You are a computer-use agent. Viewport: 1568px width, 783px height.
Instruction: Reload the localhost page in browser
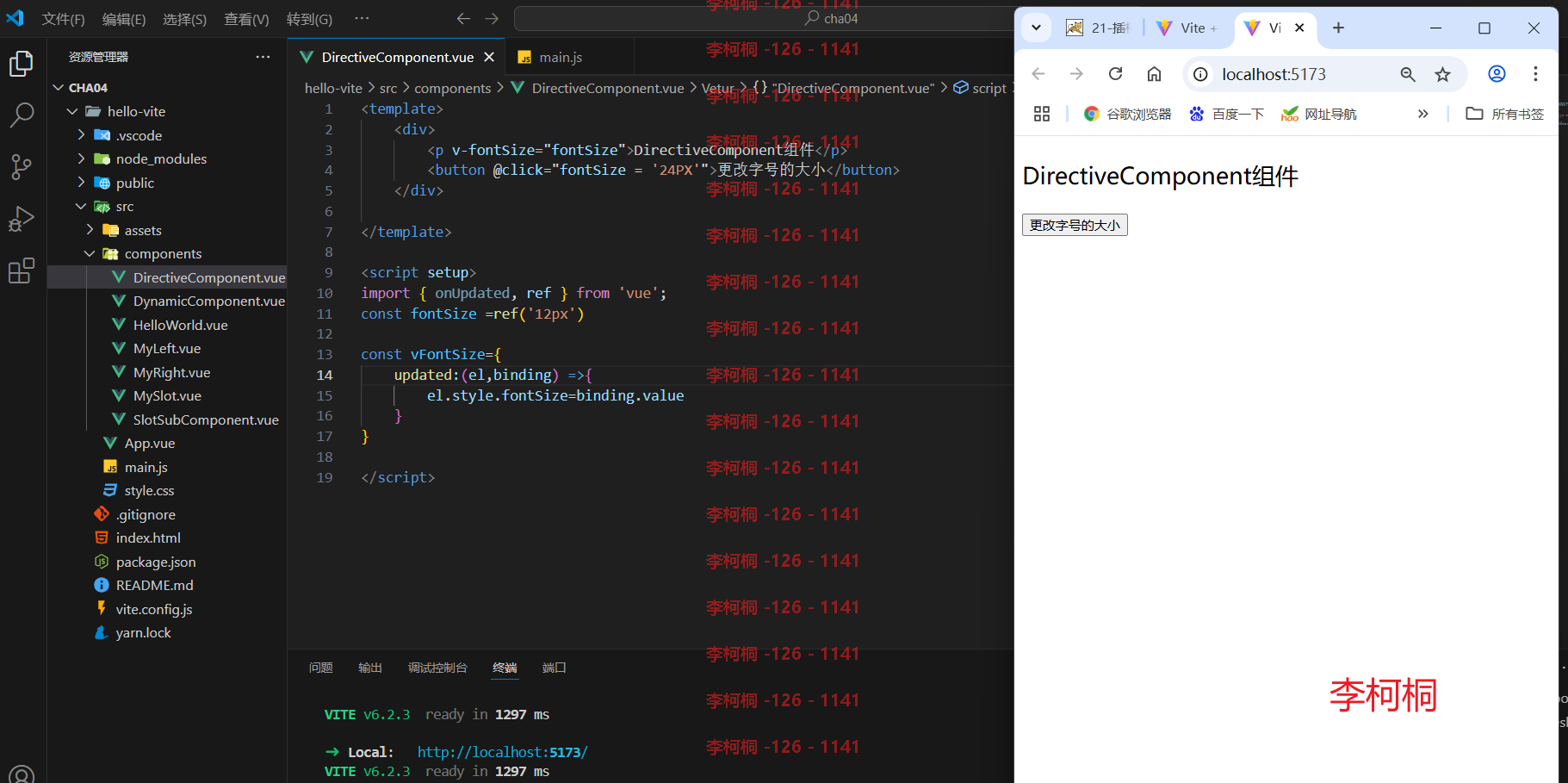(1115, 74)
